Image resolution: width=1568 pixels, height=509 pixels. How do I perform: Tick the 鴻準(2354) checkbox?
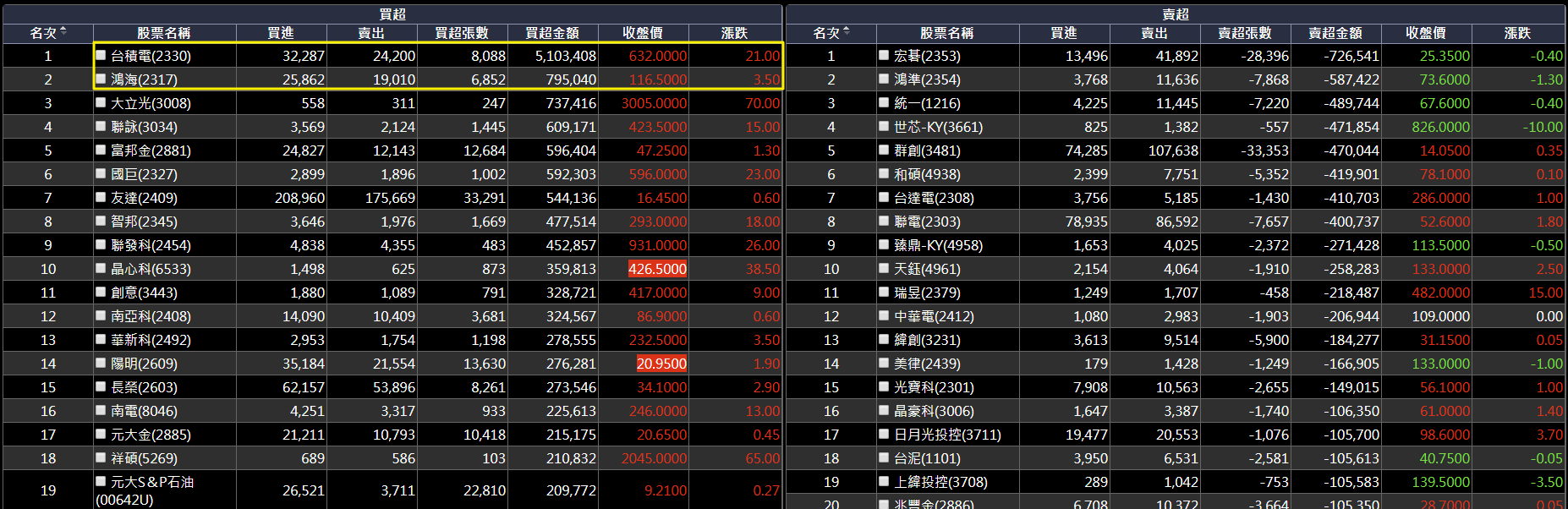point(884,79)
